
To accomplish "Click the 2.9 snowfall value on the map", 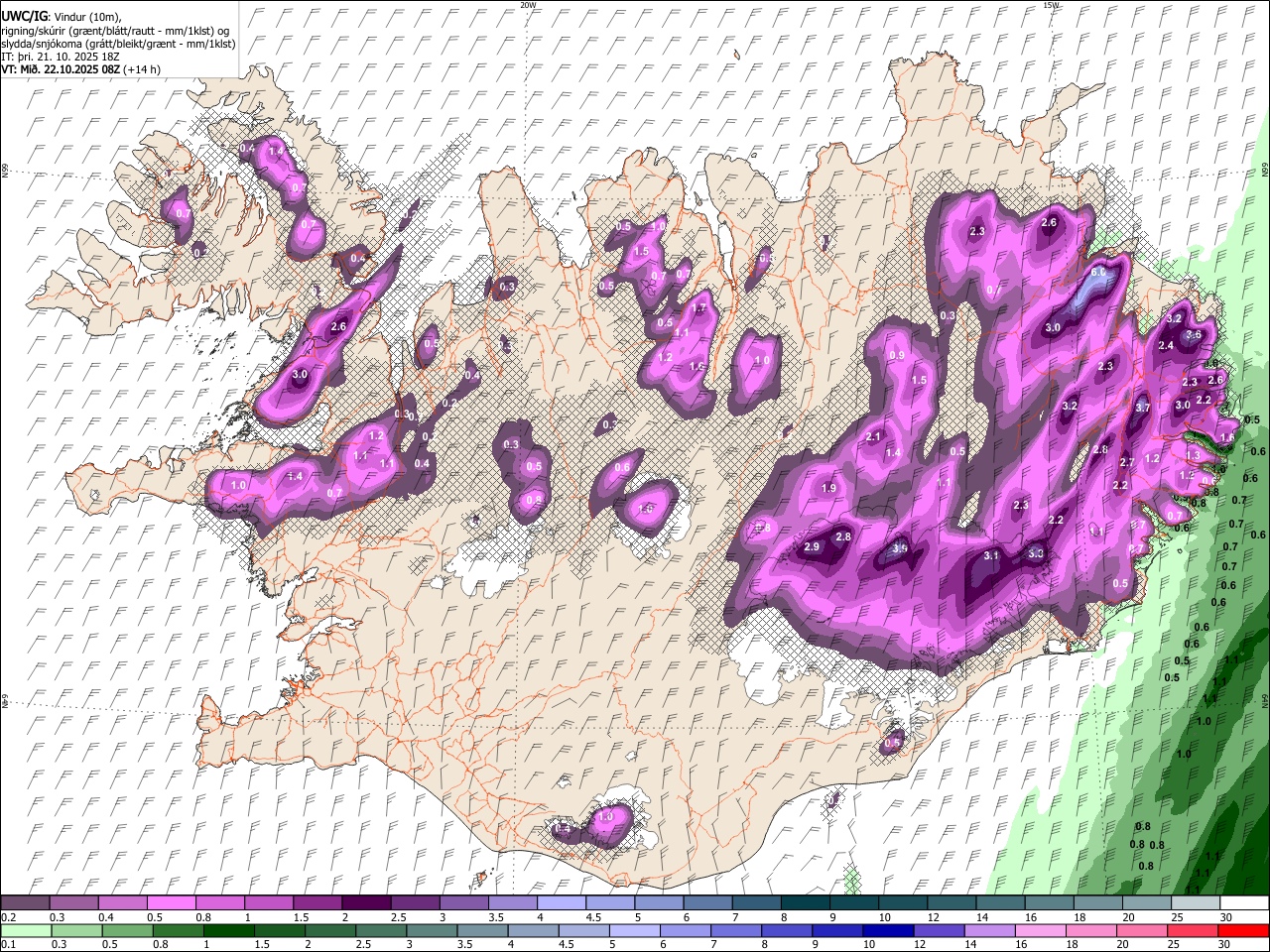I will pos(812,547).
